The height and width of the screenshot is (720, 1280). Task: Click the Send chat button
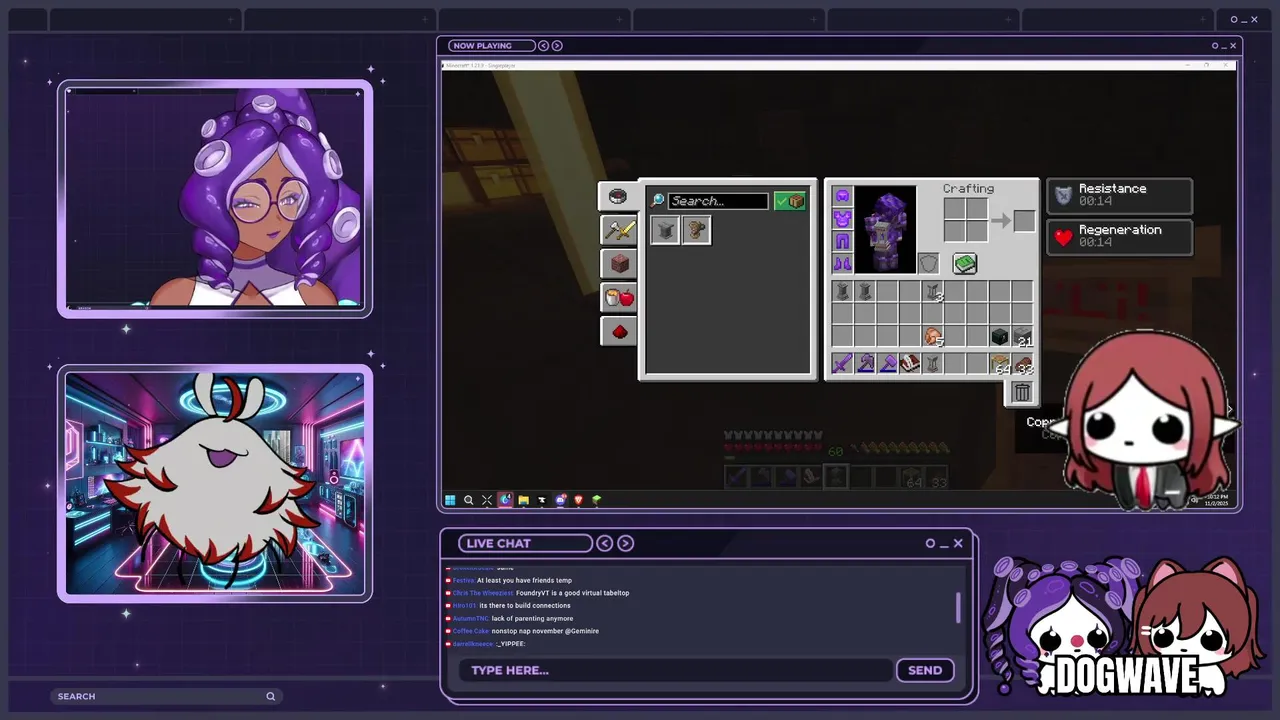925,670
